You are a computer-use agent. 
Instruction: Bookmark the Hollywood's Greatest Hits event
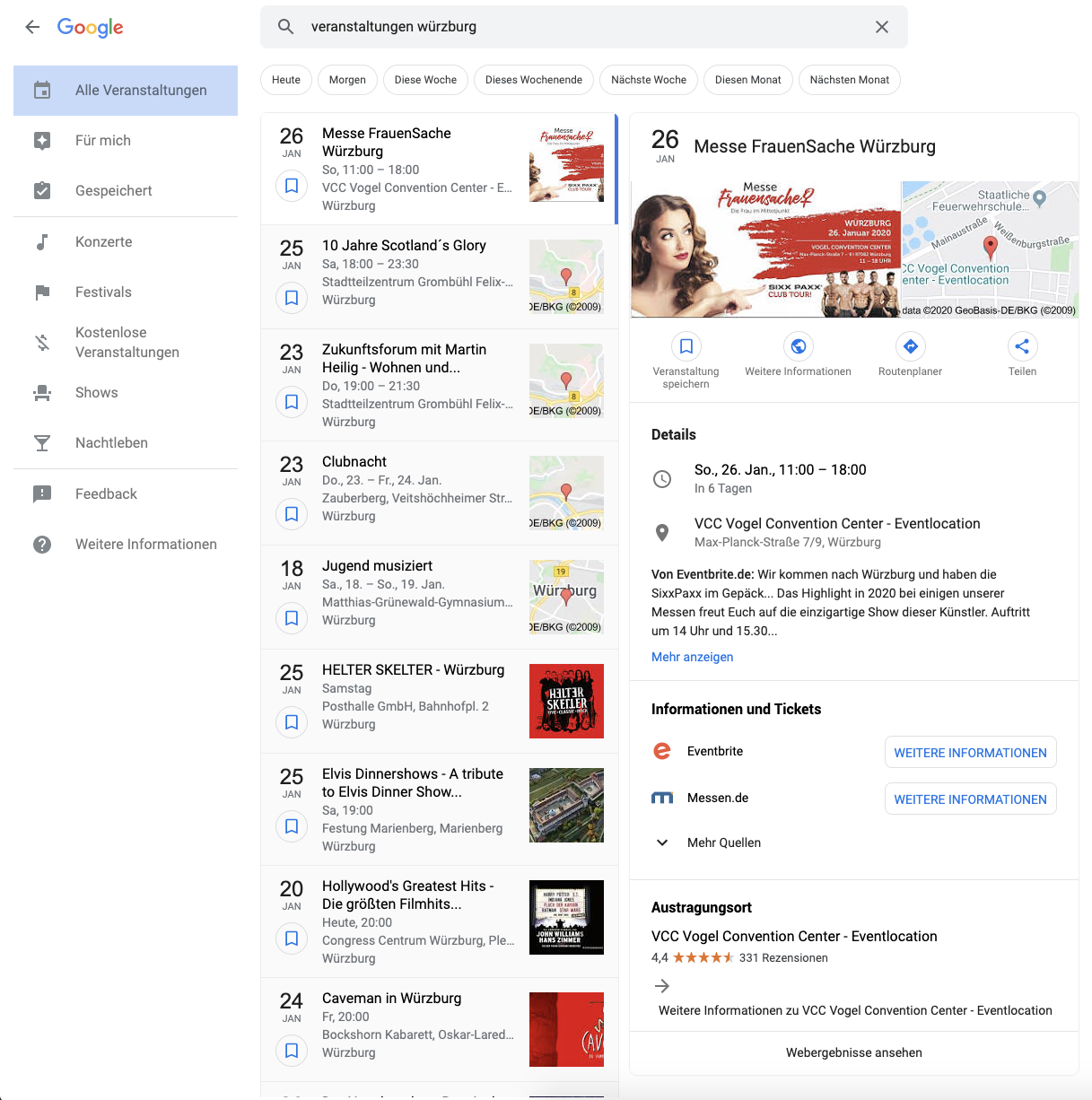[292, 938]
